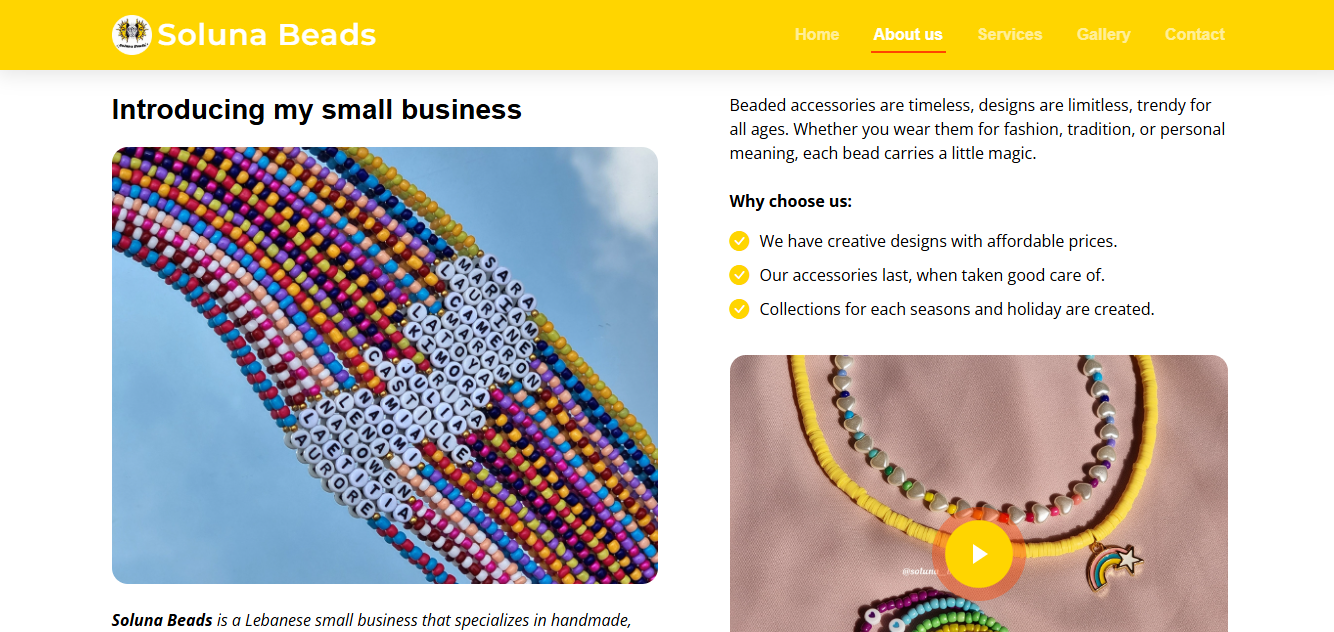Click checkmark icon beside accessories last line

(x=739, y=275)
